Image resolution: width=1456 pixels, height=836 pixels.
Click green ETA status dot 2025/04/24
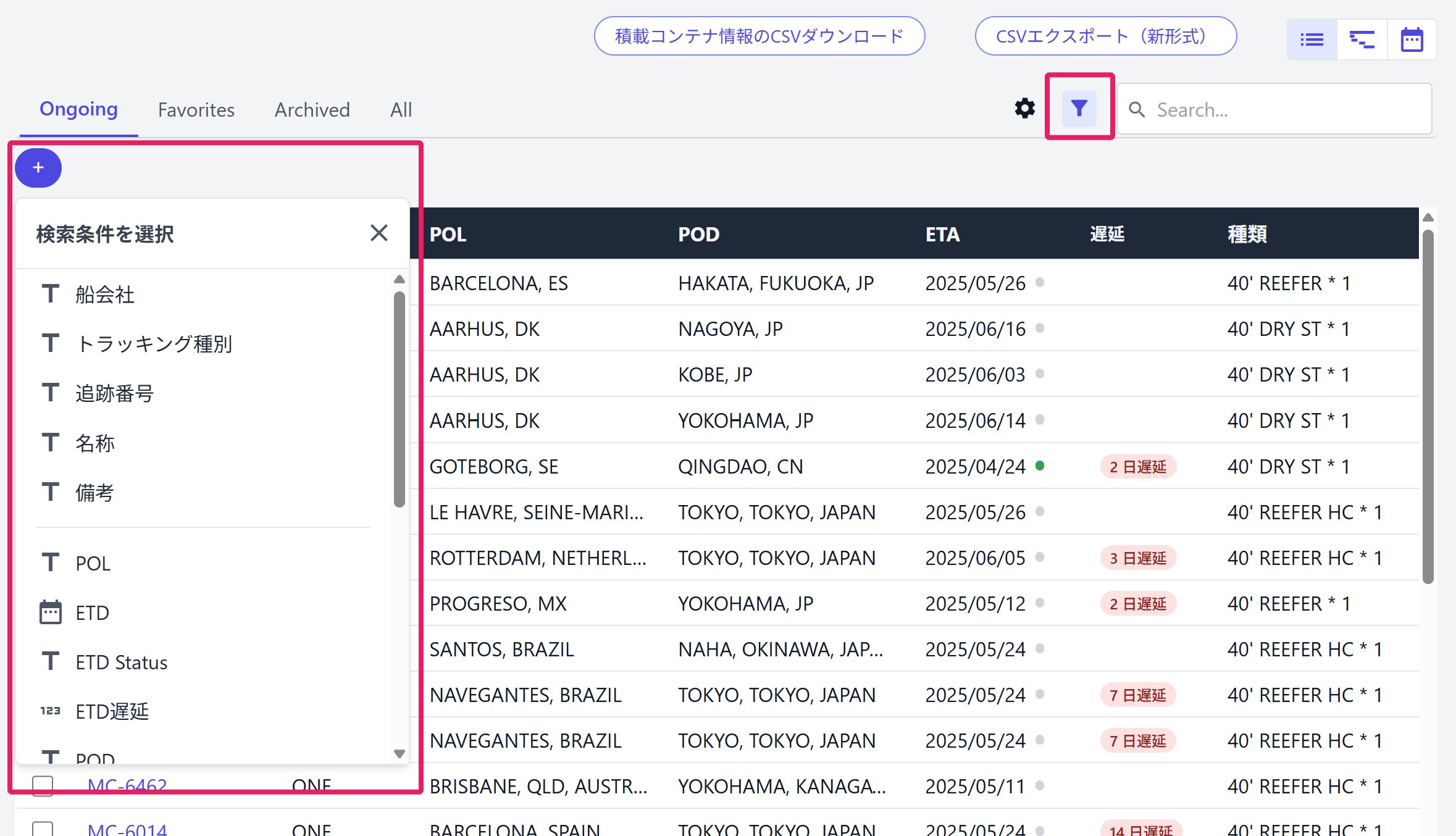[1040, 466]
